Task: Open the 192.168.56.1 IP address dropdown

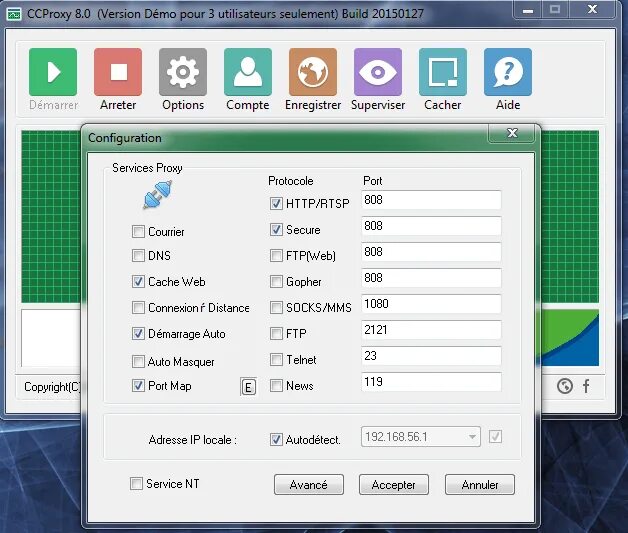Action: coord(421,436)
